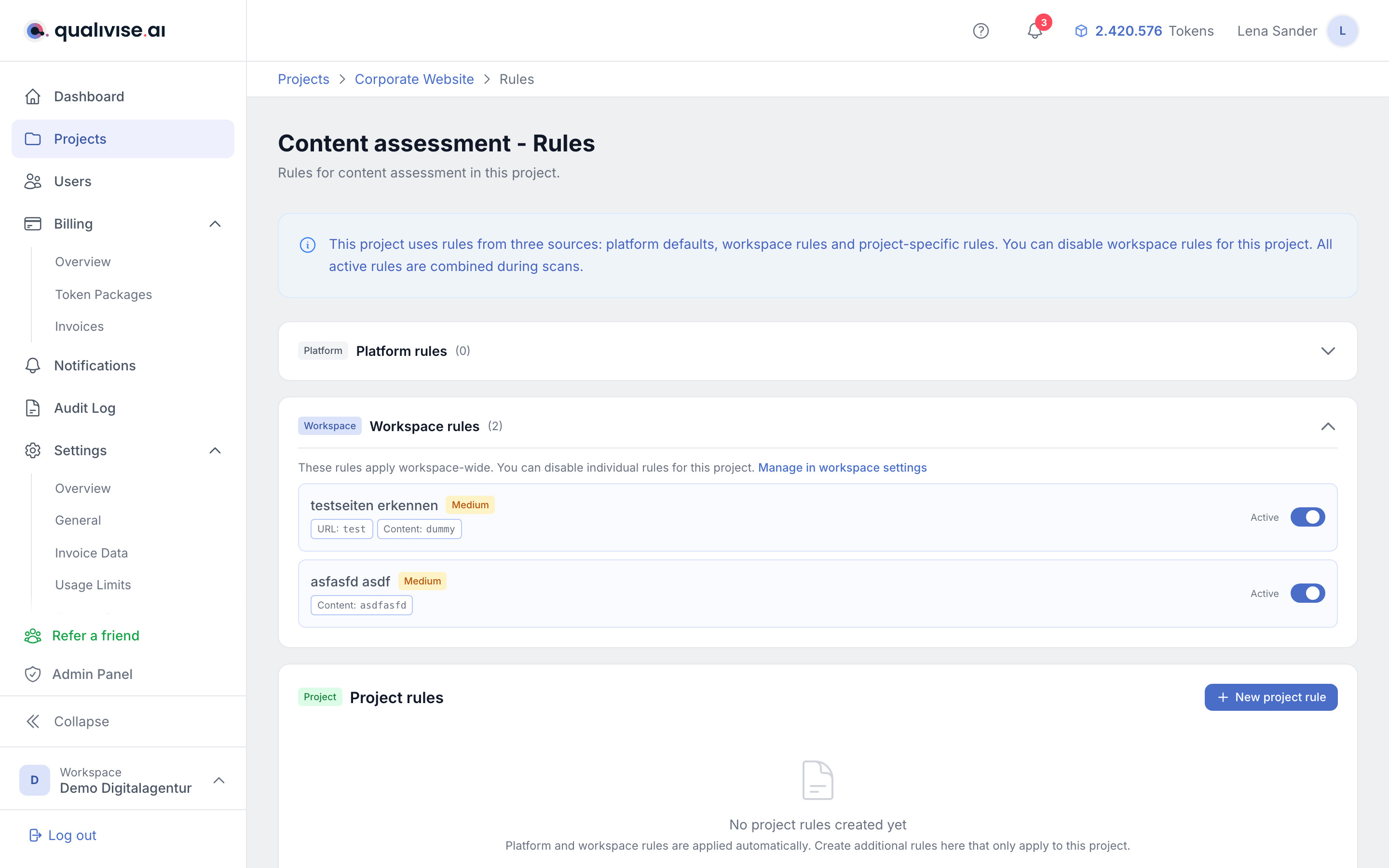
Task: Click the Billing card icon
Action: [33, 224]
